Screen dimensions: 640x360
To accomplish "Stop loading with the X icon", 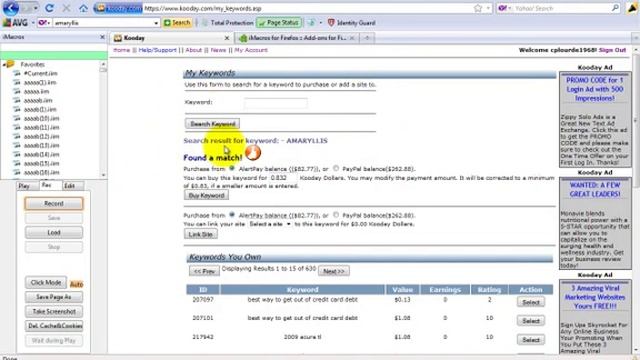I will click(x=66, y=8).
